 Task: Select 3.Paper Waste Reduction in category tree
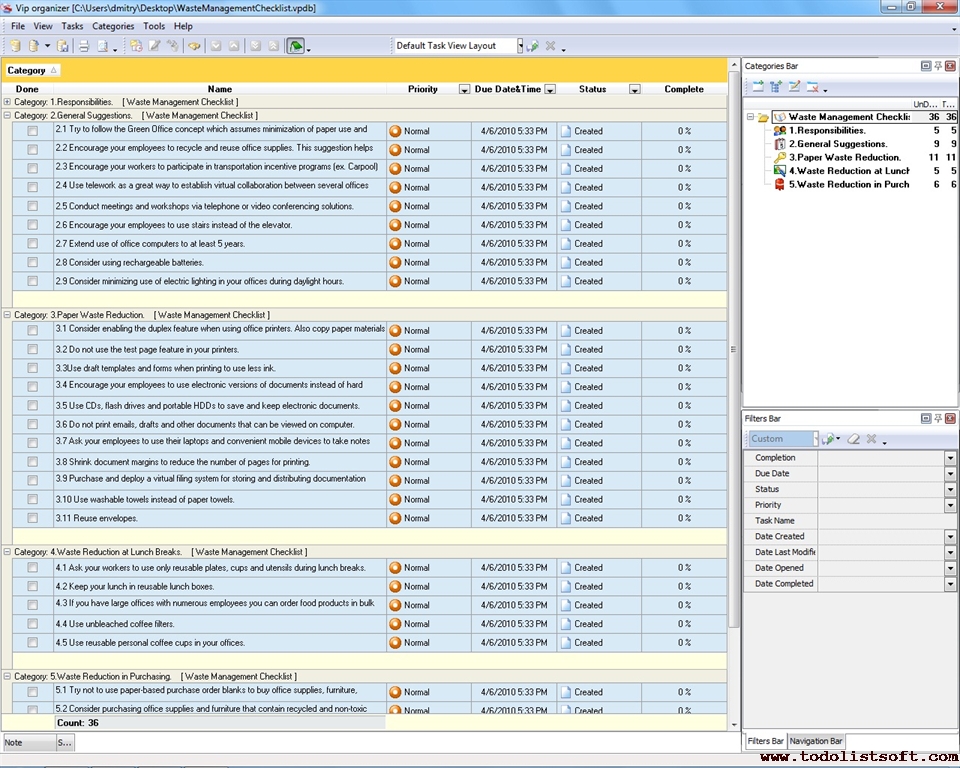pyautogui.click(x=844, y=157)
